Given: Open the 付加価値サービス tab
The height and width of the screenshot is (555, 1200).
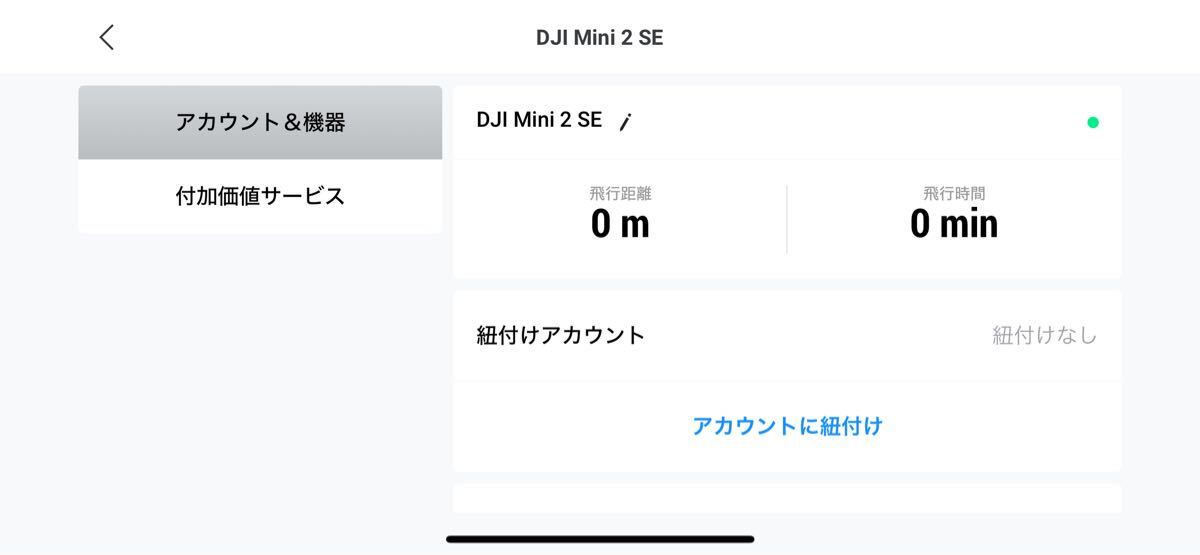Looking at the screenshot, I should tap(260, 196).
